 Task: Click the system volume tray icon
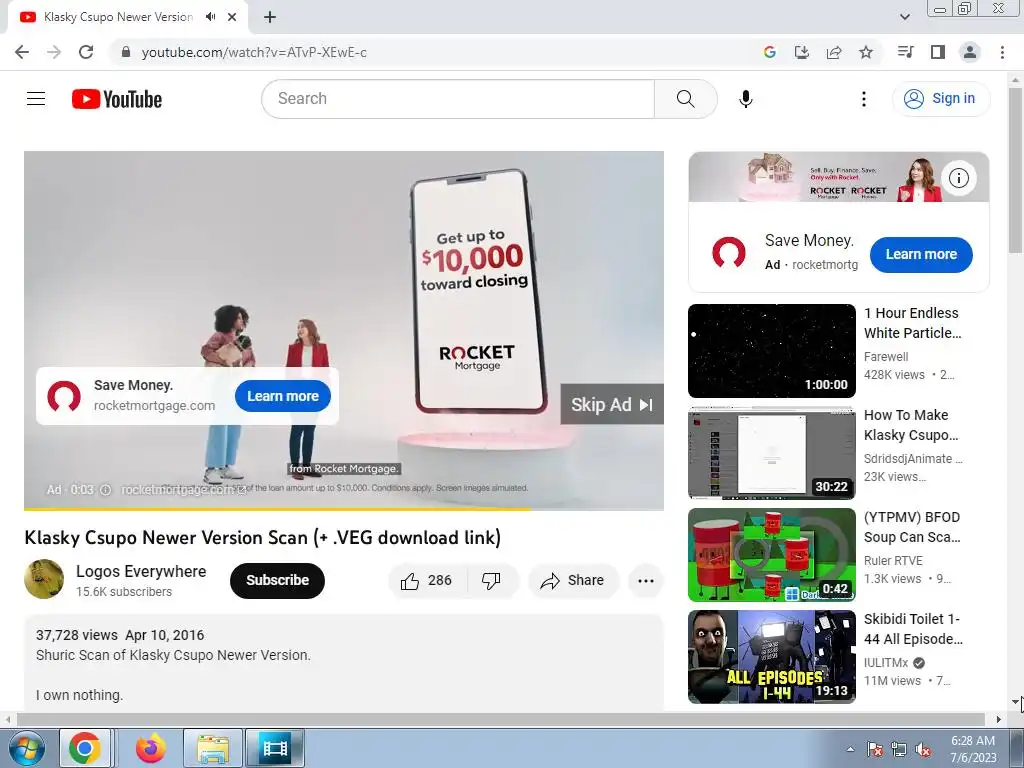(923, 749)
